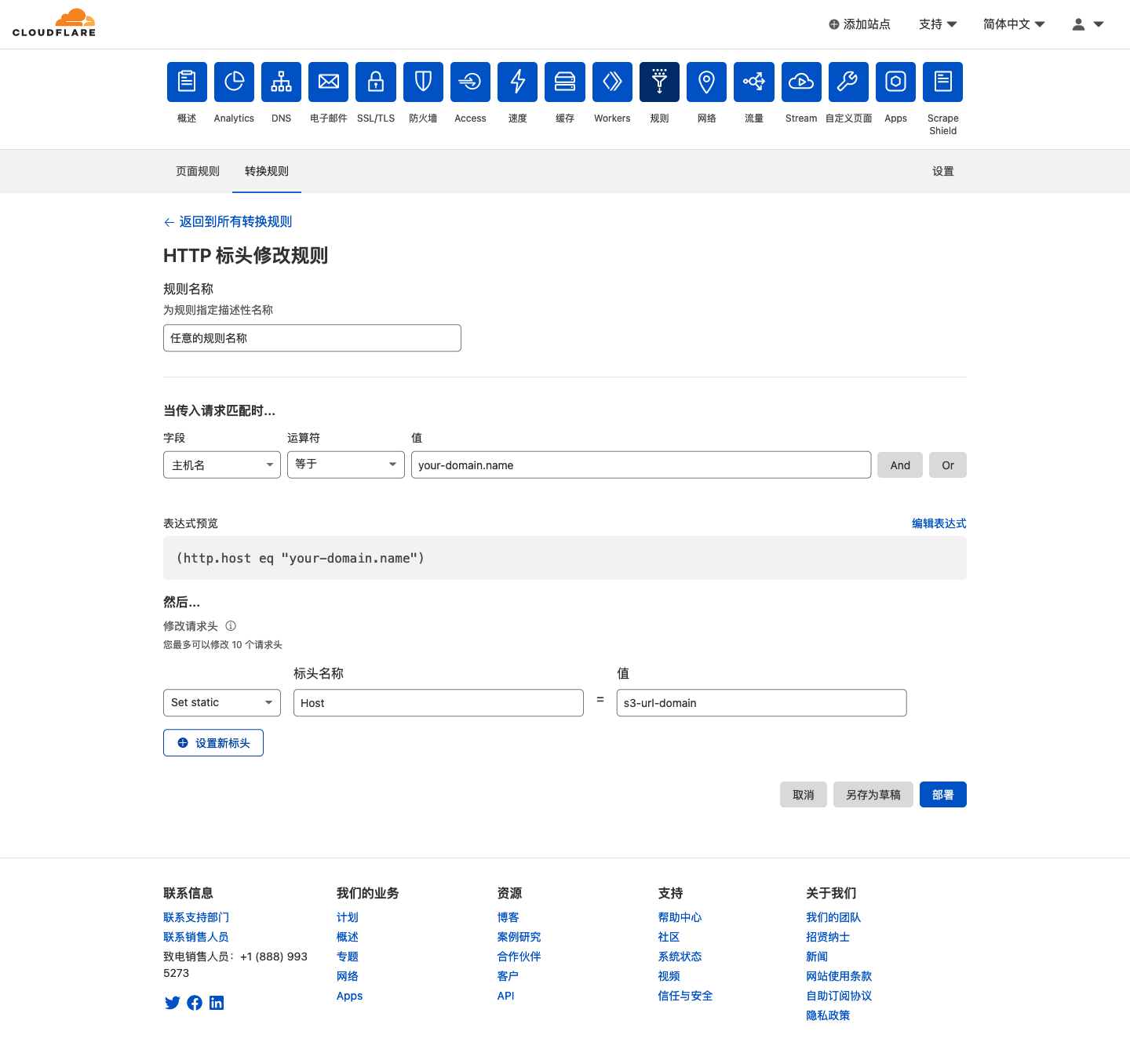Viewport: 1130px width, 1064px height.
Task: Click the 编辑表达式 link
Action: click(939, 523)
